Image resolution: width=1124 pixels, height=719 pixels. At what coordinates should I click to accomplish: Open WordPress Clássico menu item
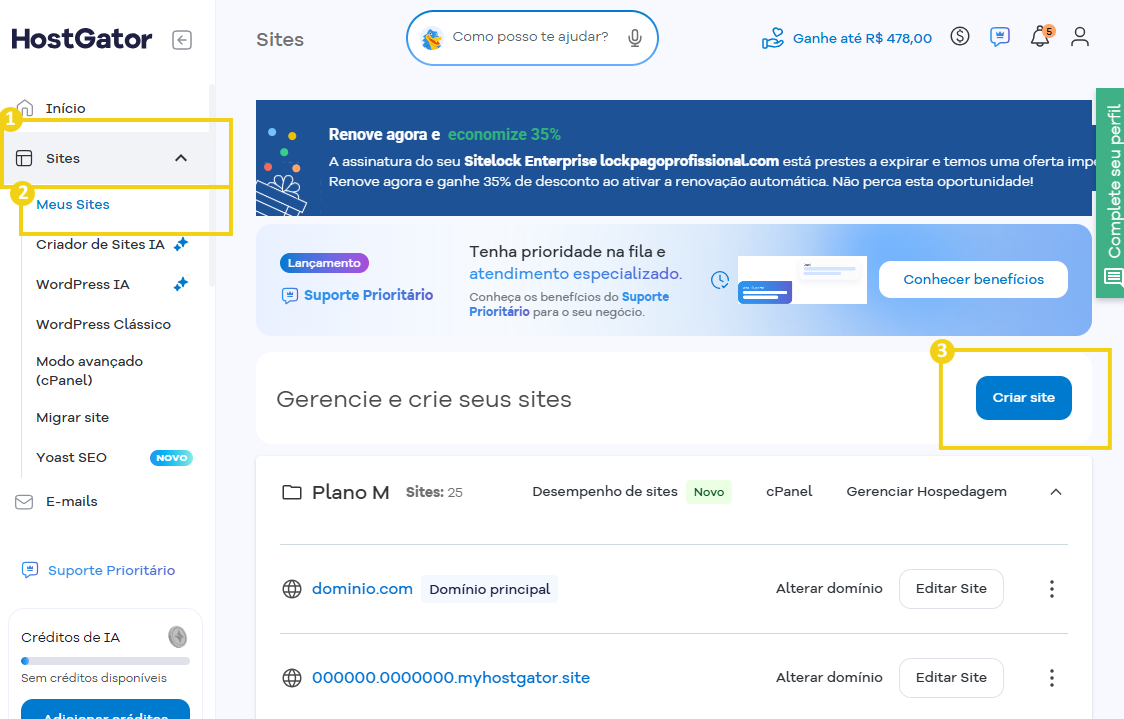(x=103, y=325)
